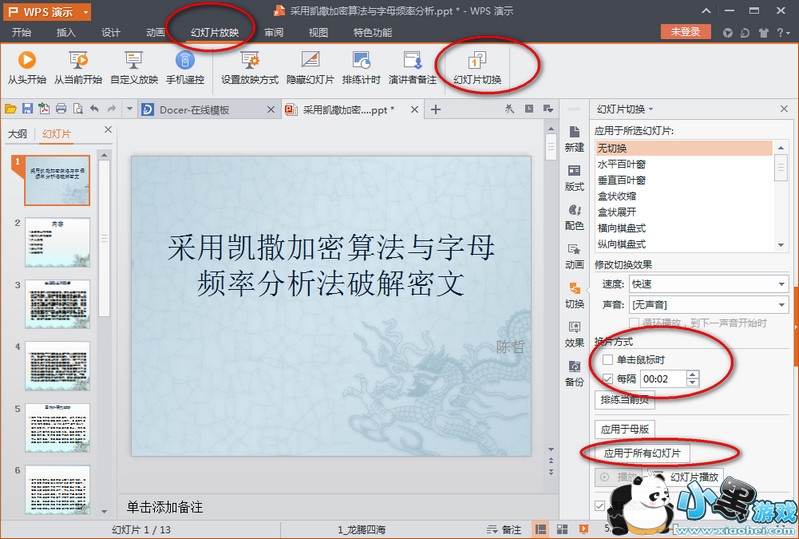Screen dimensions: 799x539
Task: Decrease the 每隔 time with down spinner
Action: pos(692,383)
